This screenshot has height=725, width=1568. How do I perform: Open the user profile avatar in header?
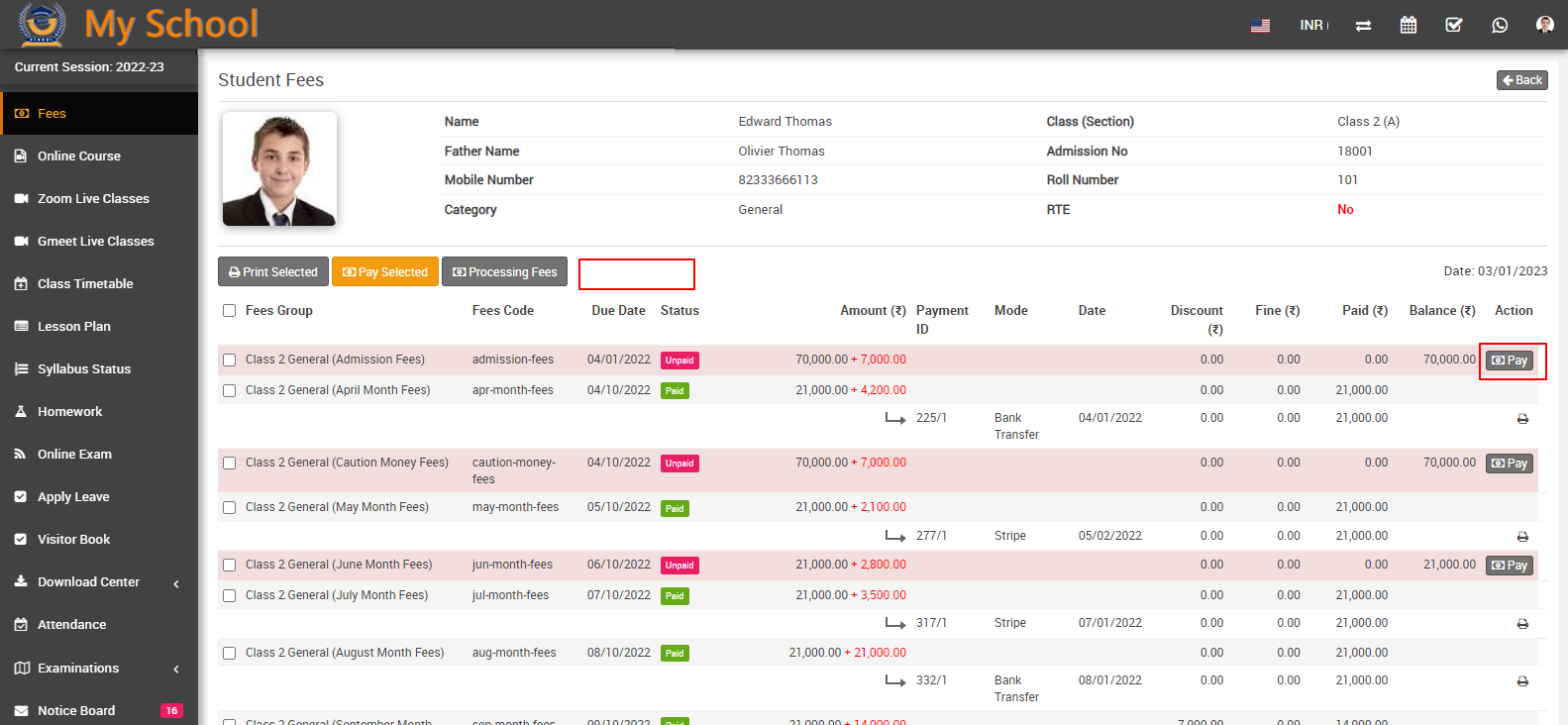click(x=1544, y=25)
